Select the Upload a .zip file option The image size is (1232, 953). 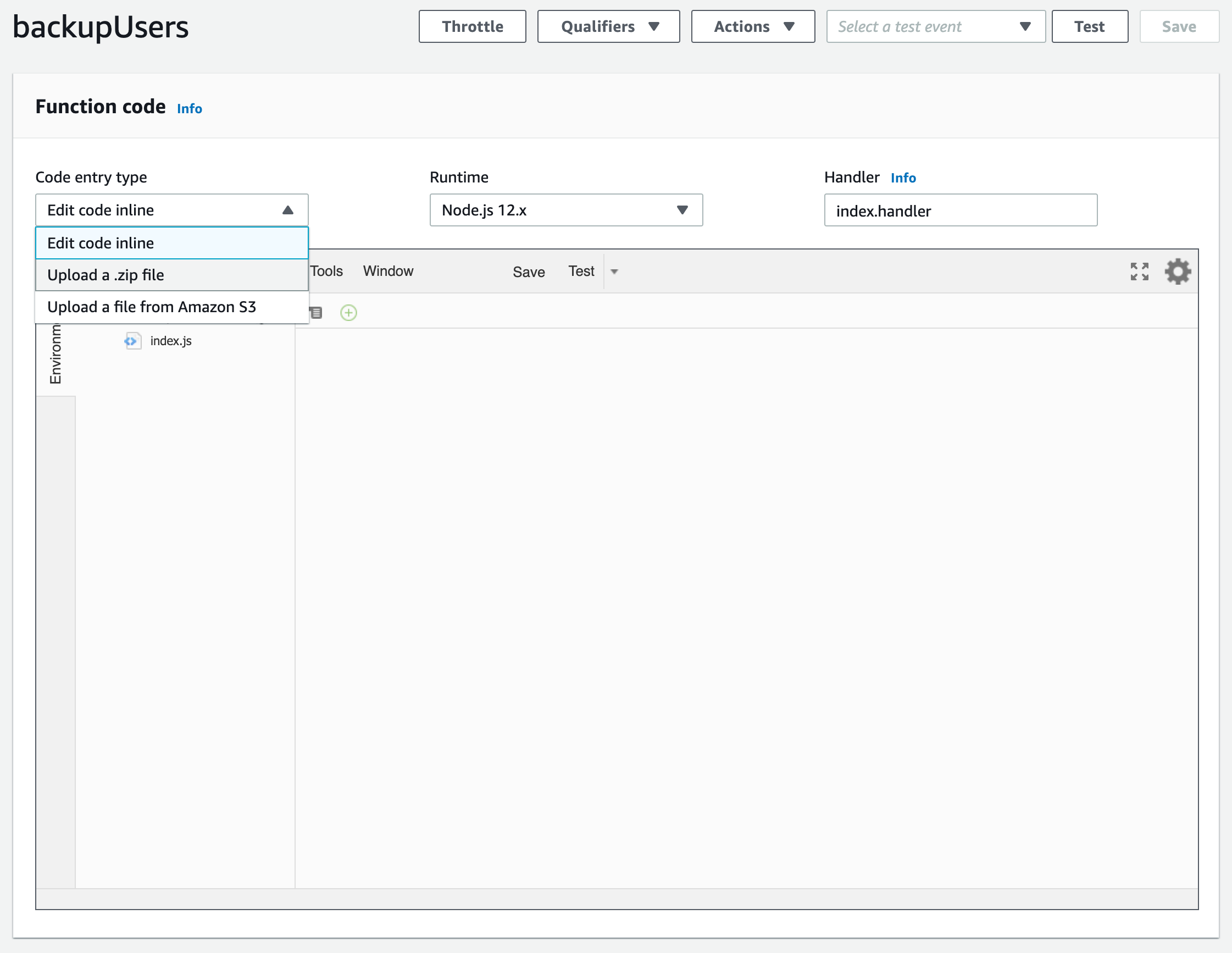(105, 275)
